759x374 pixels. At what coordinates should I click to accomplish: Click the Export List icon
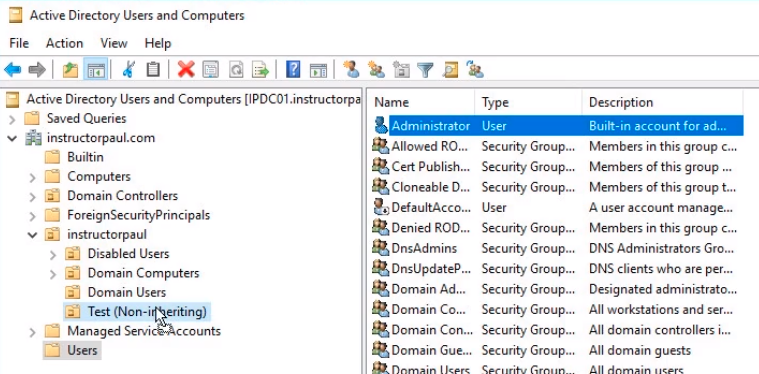[260, 70]
